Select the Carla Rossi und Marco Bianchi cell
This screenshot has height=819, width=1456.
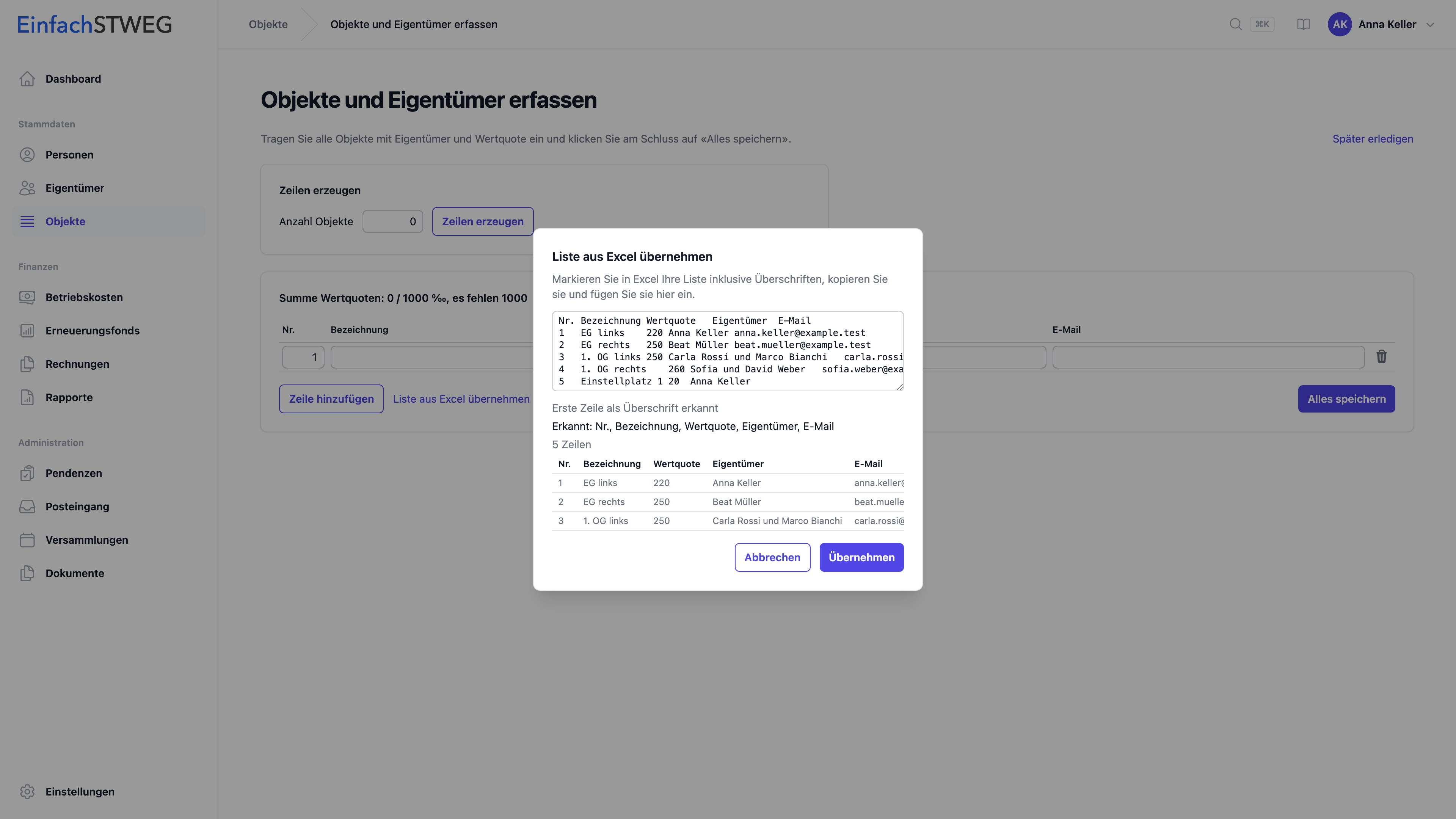coord(777,521)
